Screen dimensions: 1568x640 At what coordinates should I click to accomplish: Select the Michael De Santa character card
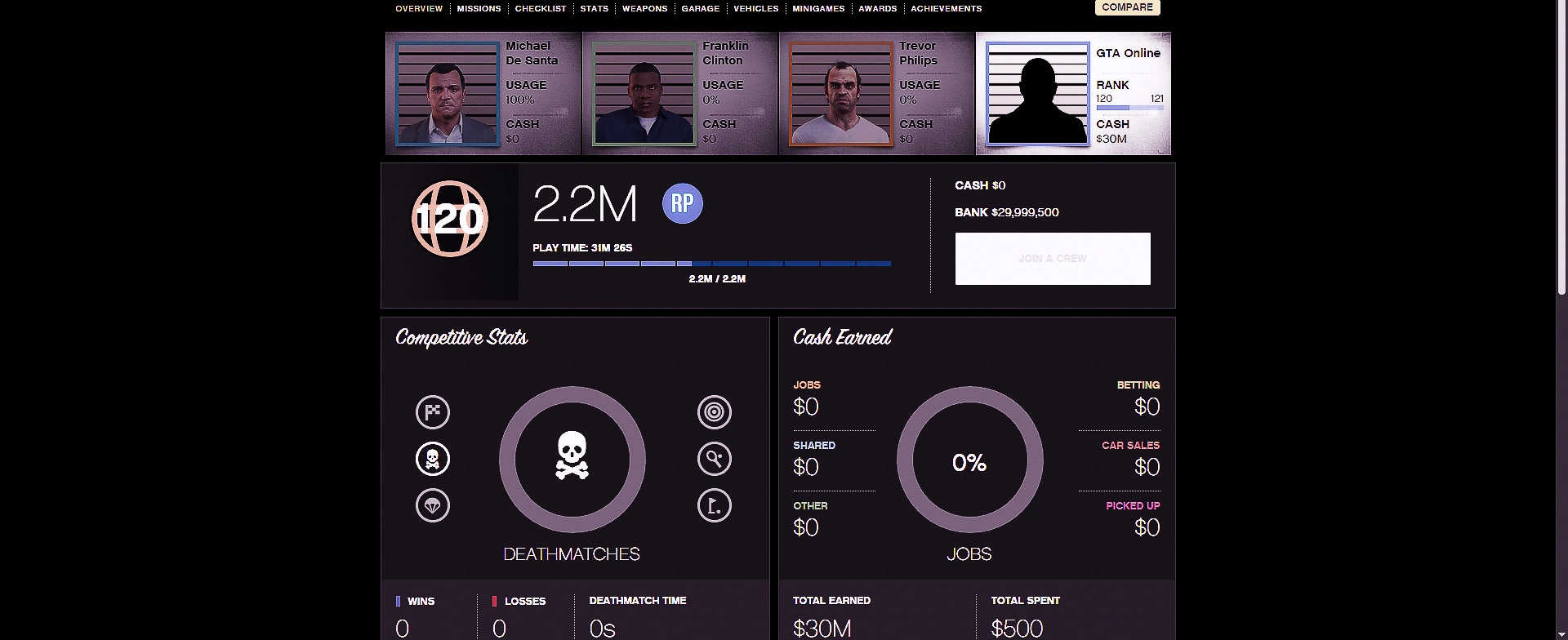(x=483, y=93)
